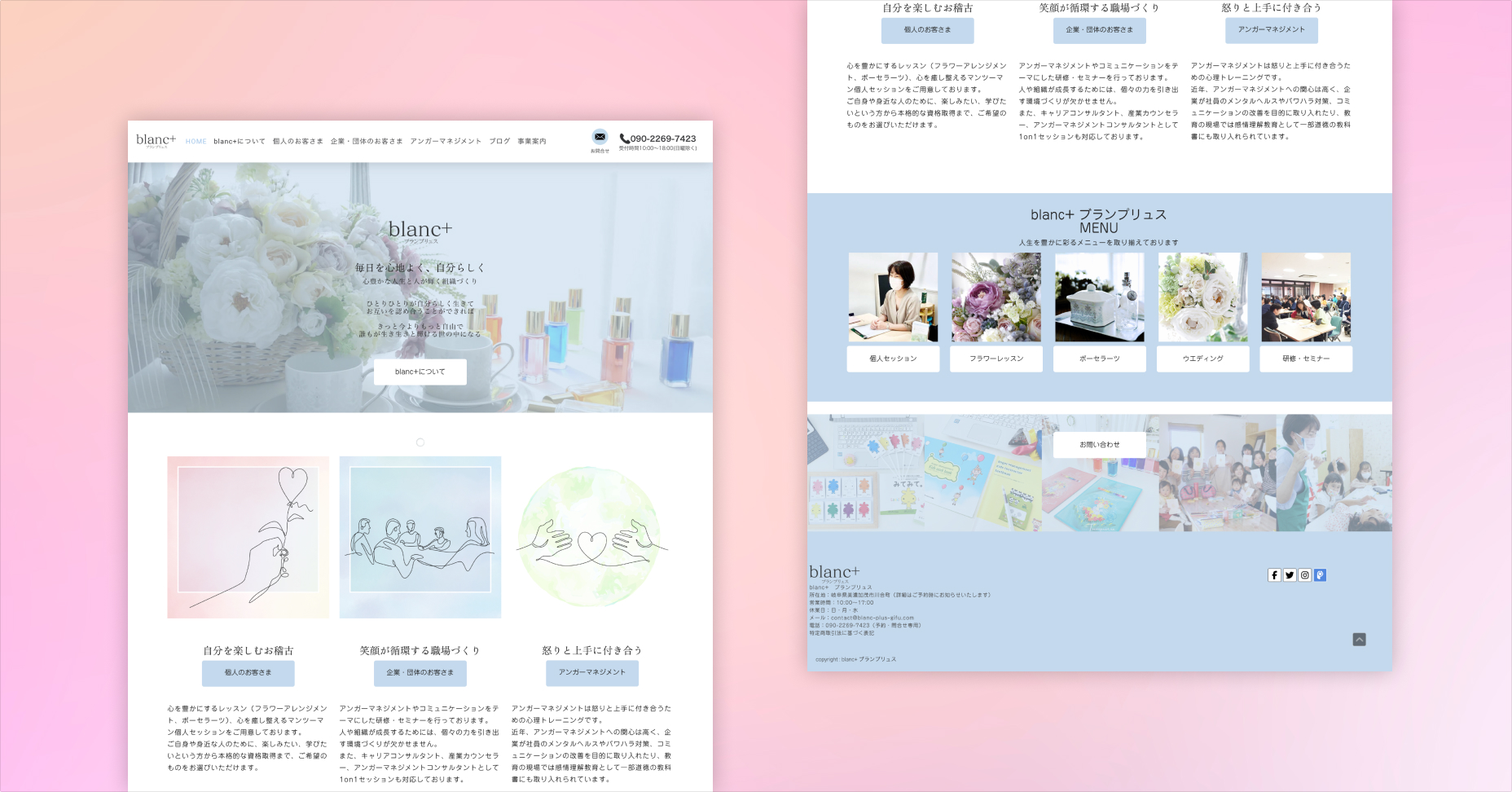Click the hand holding heart flower illustration
Viewport: 1512px width, 792px height.
click(248, 537)
